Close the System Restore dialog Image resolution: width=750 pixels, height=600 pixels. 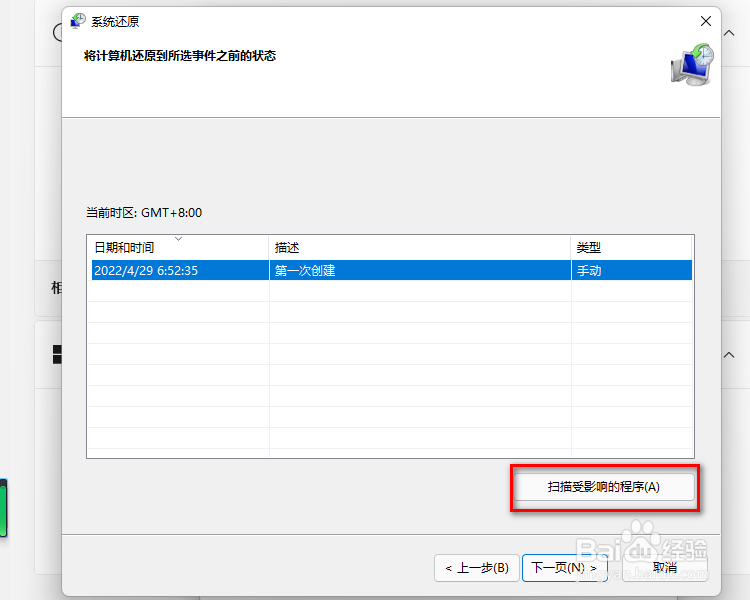click(x=706, y=21)
